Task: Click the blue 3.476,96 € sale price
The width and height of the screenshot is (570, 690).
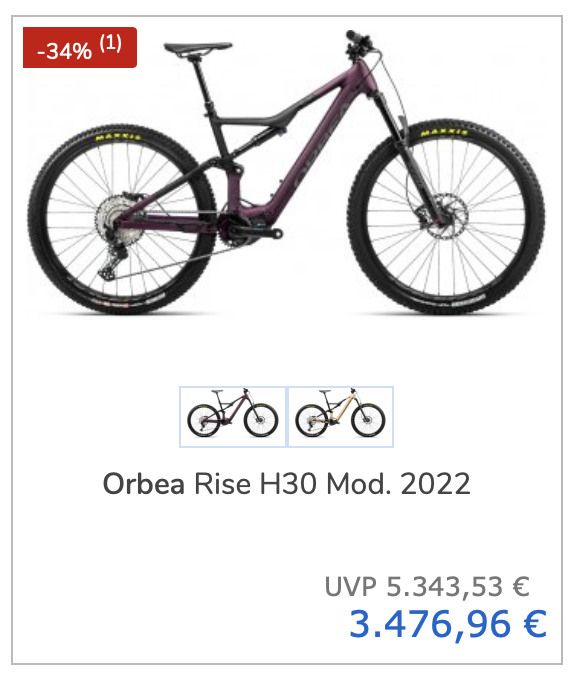Action: (448, 624)
